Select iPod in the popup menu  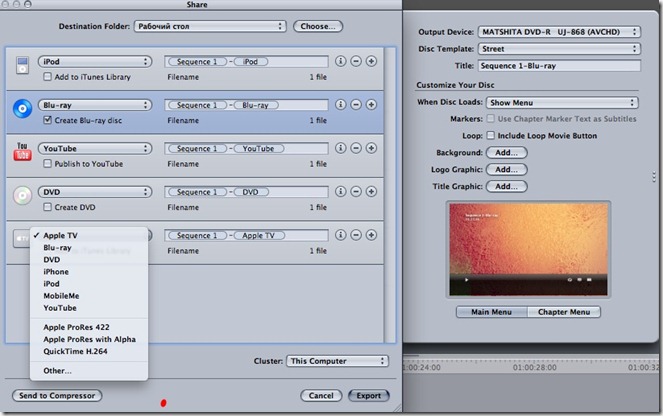pyautogui.click(x=89, y=284)
